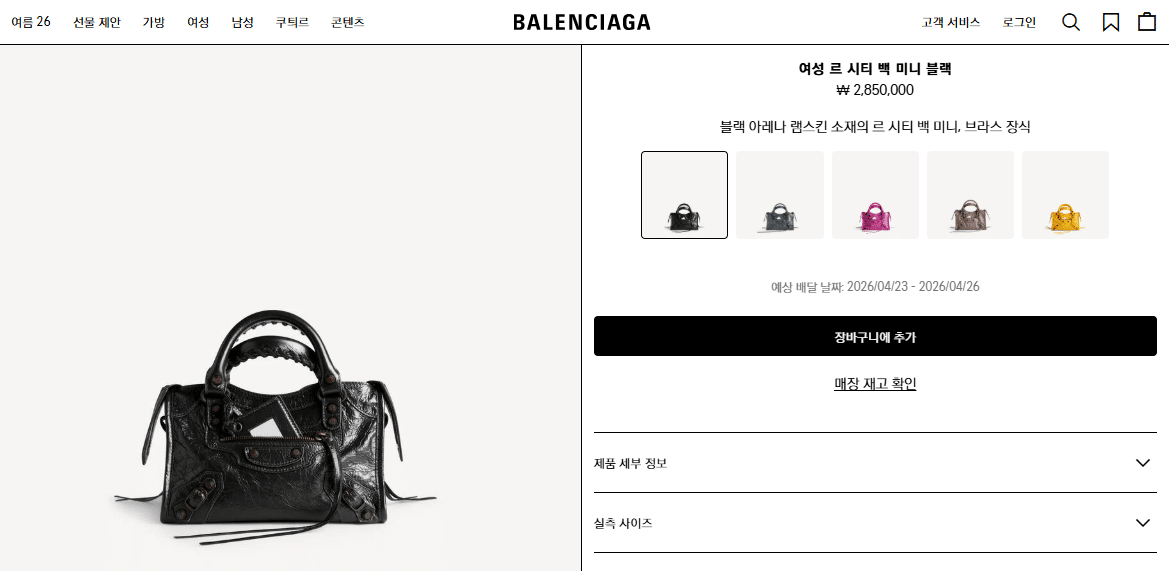Open the 여름 26 menu
This screenshot has height=571, width=1170.
(x=31, y=22)
